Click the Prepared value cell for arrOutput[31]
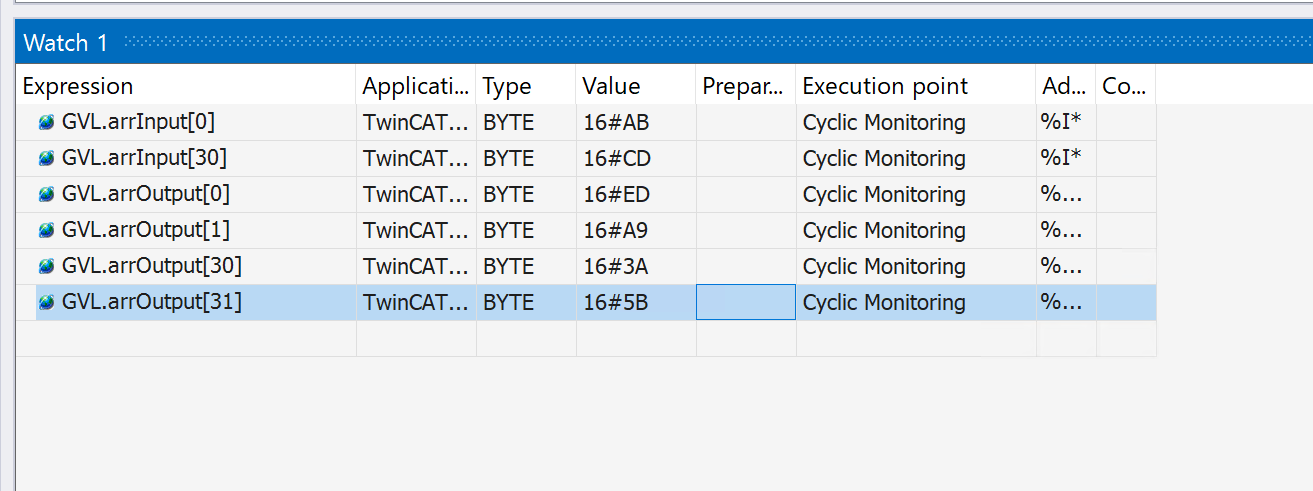 pyautogui.click(x=746, y=302)
